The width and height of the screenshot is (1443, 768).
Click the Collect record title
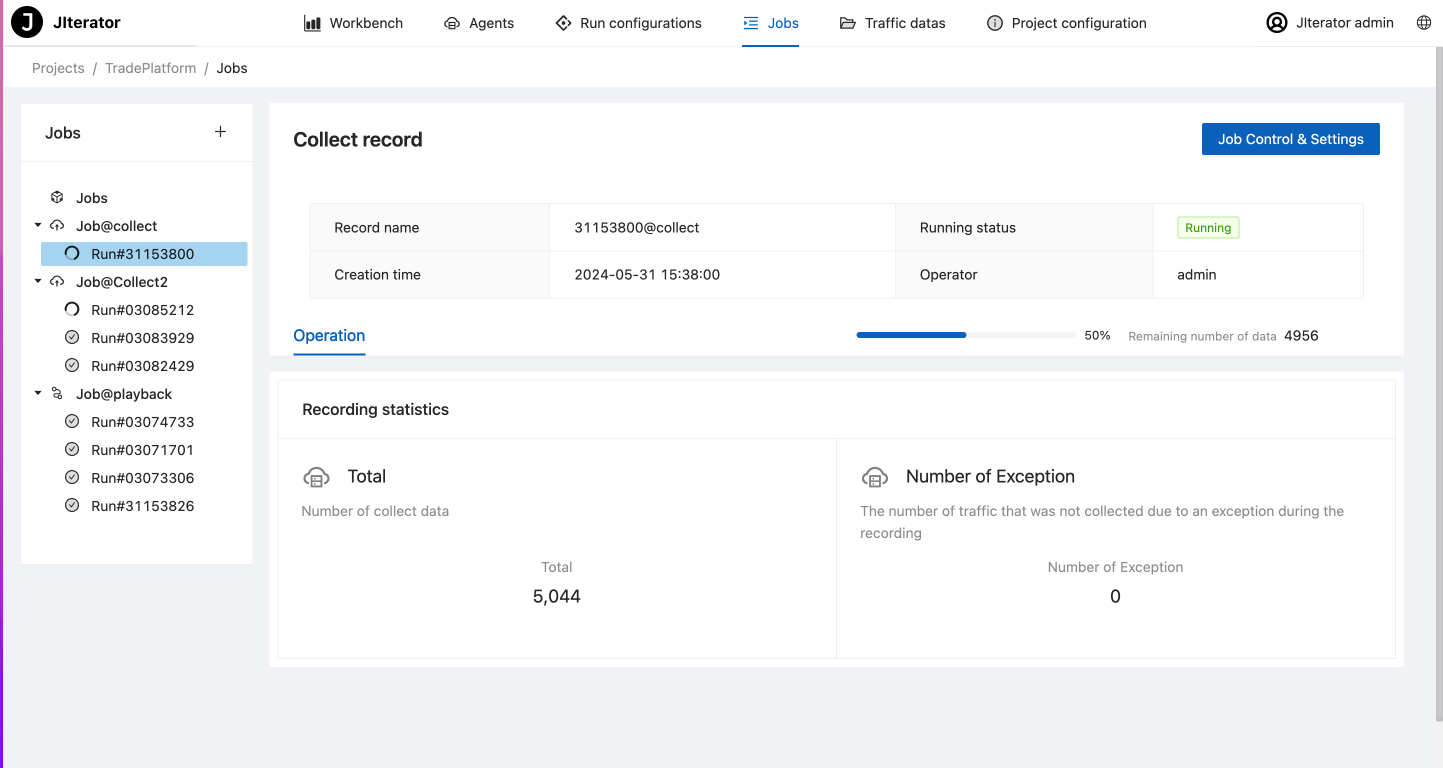[358, 140]
